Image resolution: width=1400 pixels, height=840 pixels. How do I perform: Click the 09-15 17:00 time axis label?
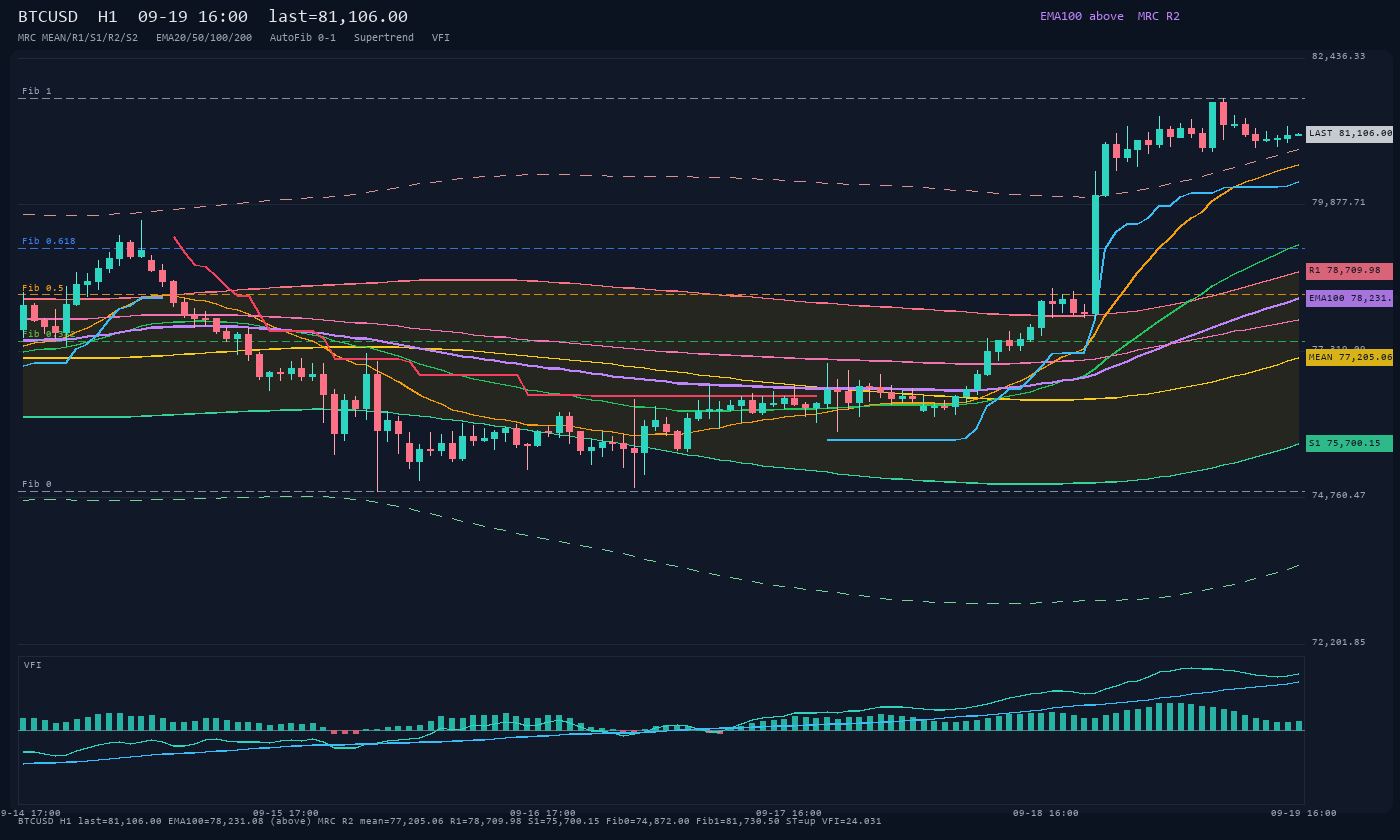click(286, 813)
